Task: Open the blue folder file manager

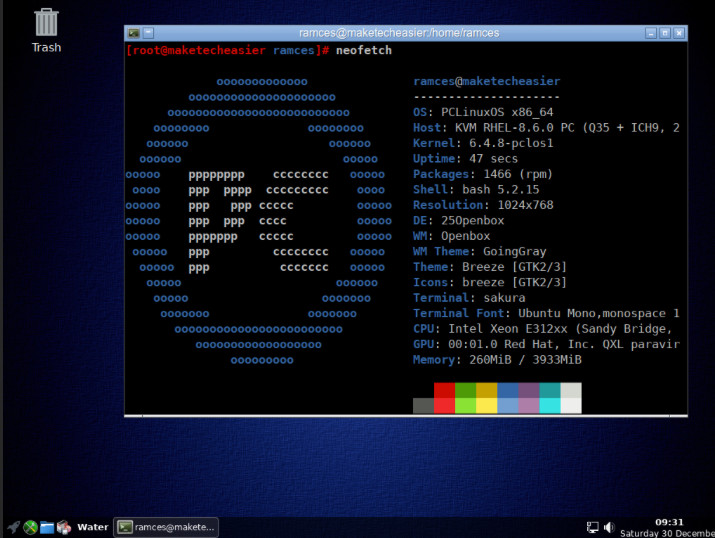Action: [47, 527]
